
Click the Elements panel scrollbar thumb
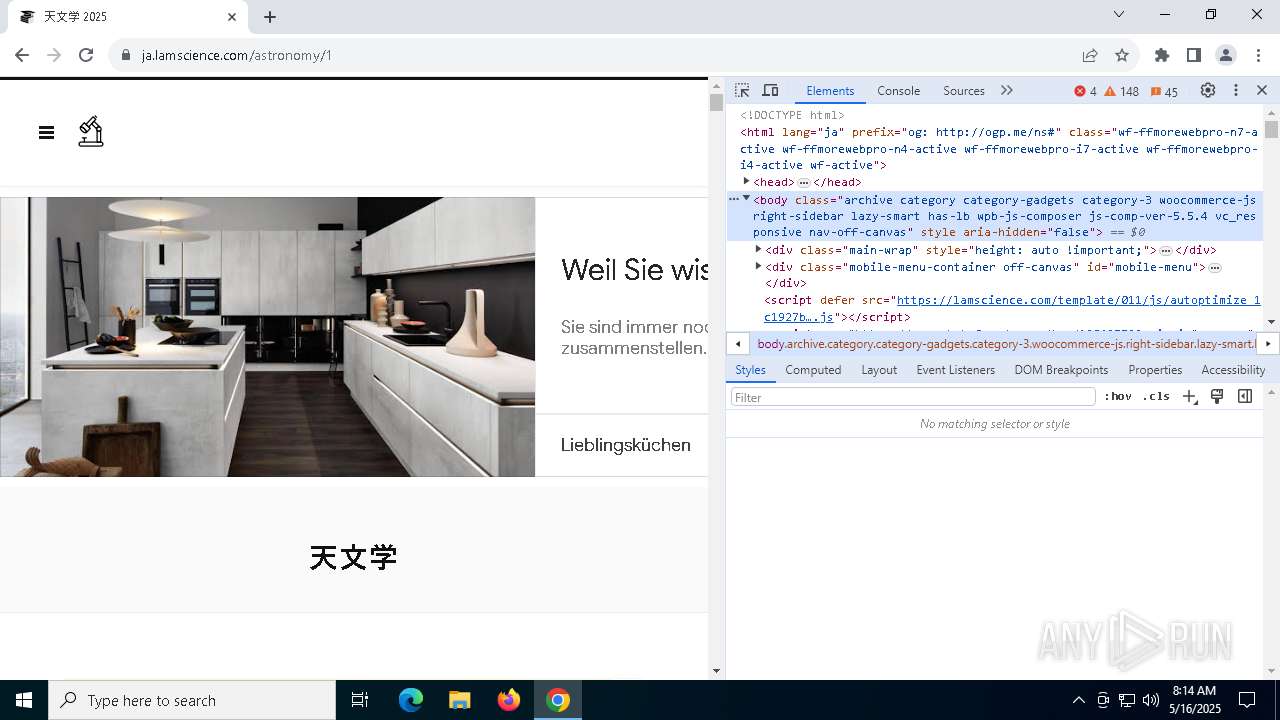coord(1271,129)
